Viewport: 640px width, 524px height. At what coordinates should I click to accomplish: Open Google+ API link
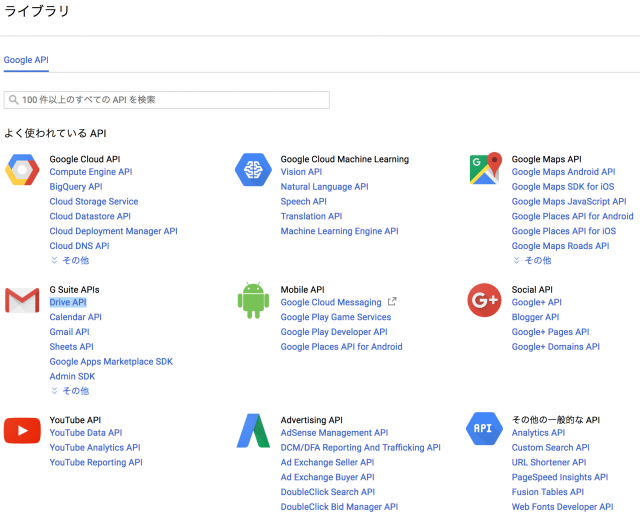point(537,302)
